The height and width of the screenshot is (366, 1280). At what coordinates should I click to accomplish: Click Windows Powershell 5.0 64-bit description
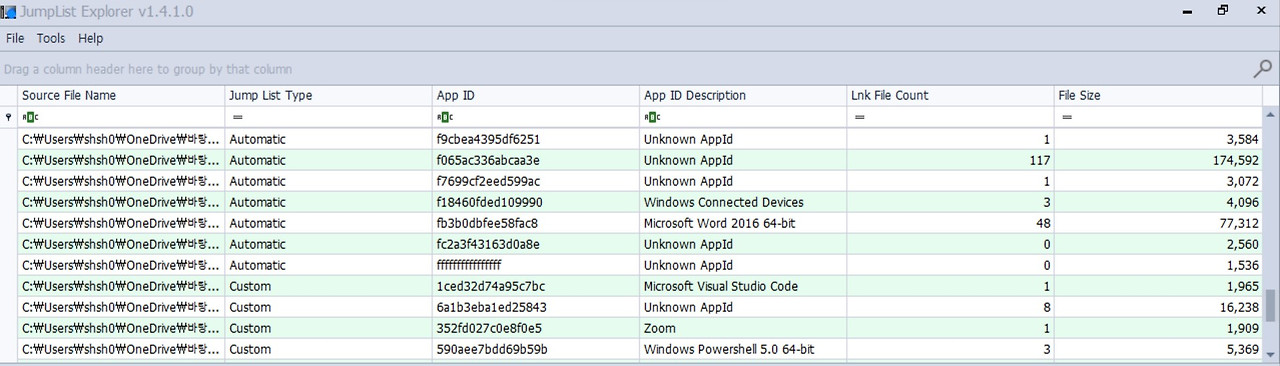pos(729,349)
